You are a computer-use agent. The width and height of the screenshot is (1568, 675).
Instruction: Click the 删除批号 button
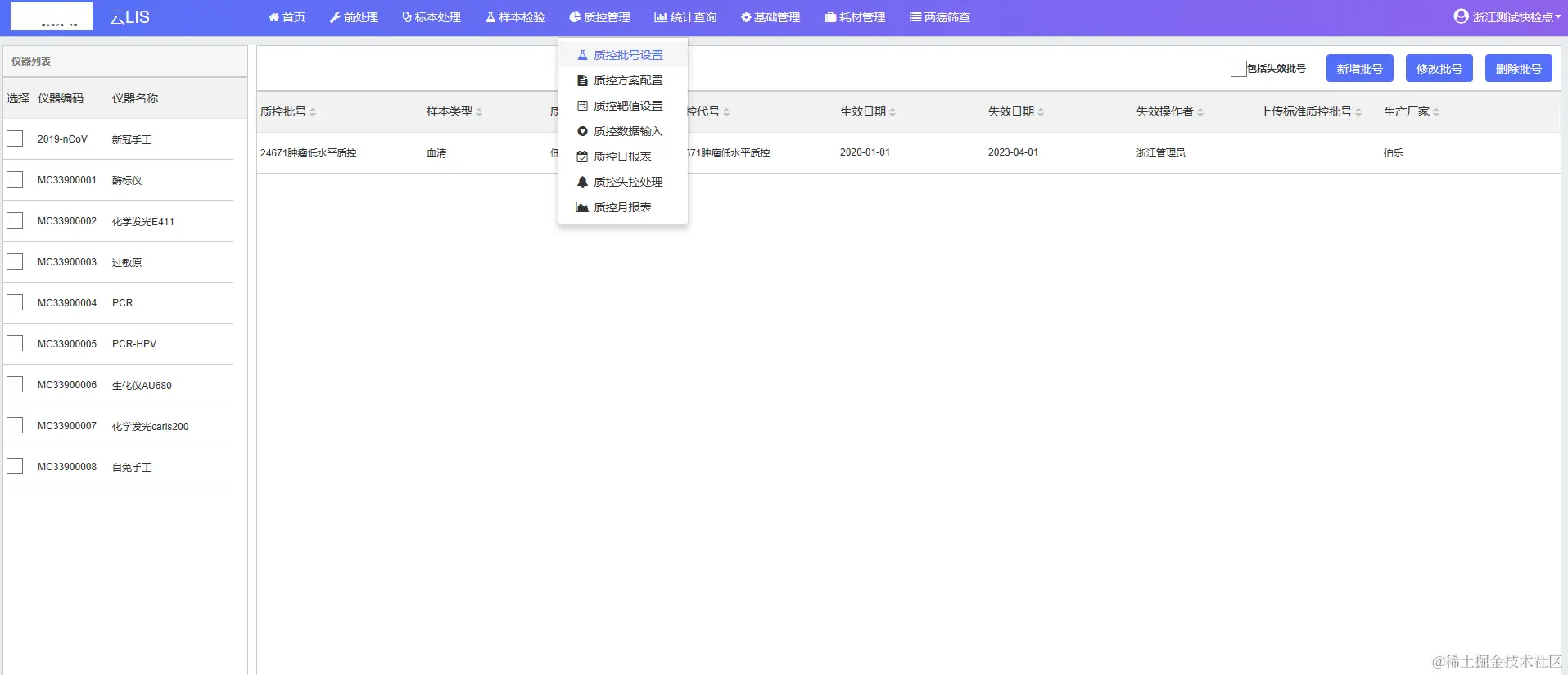click(x=1519, y=69)
